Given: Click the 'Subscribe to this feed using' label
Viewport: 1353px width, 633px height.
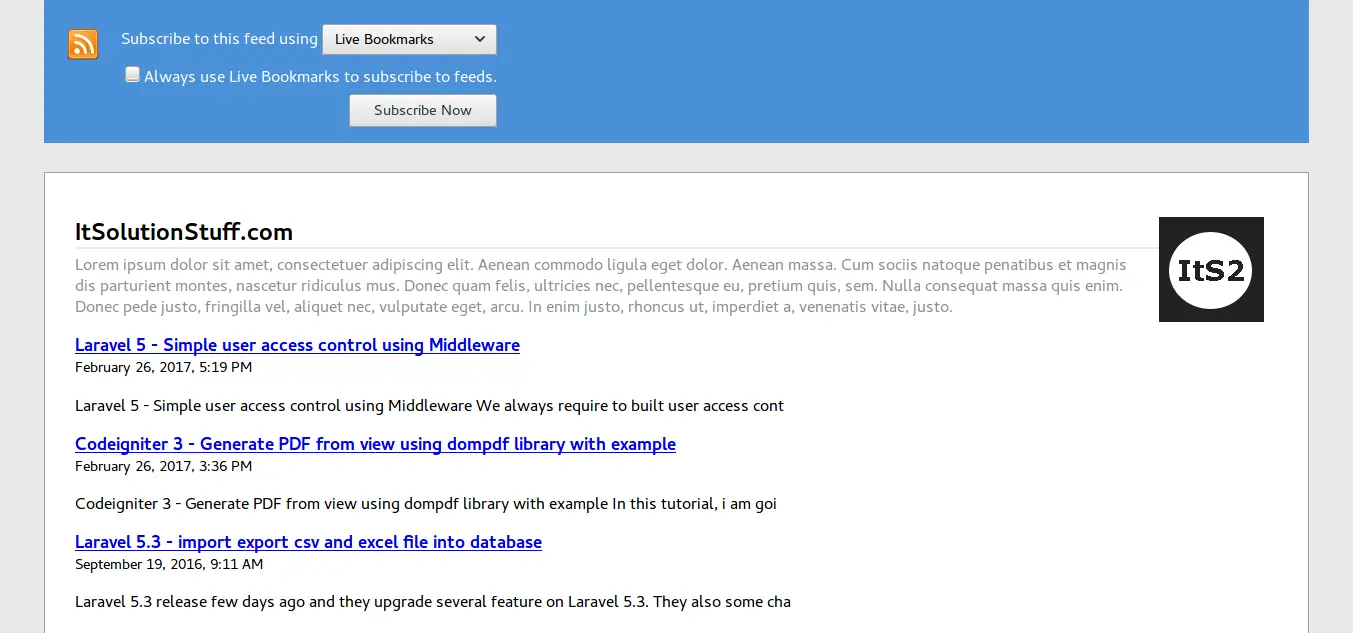Looking at the screenshot, I should tap(219, 39).
